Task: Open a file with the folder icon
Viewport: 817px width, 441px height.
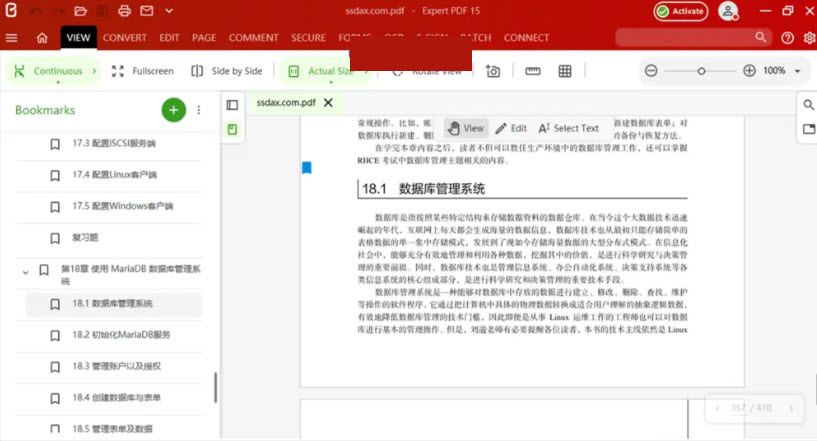Action: pos(80,11)
